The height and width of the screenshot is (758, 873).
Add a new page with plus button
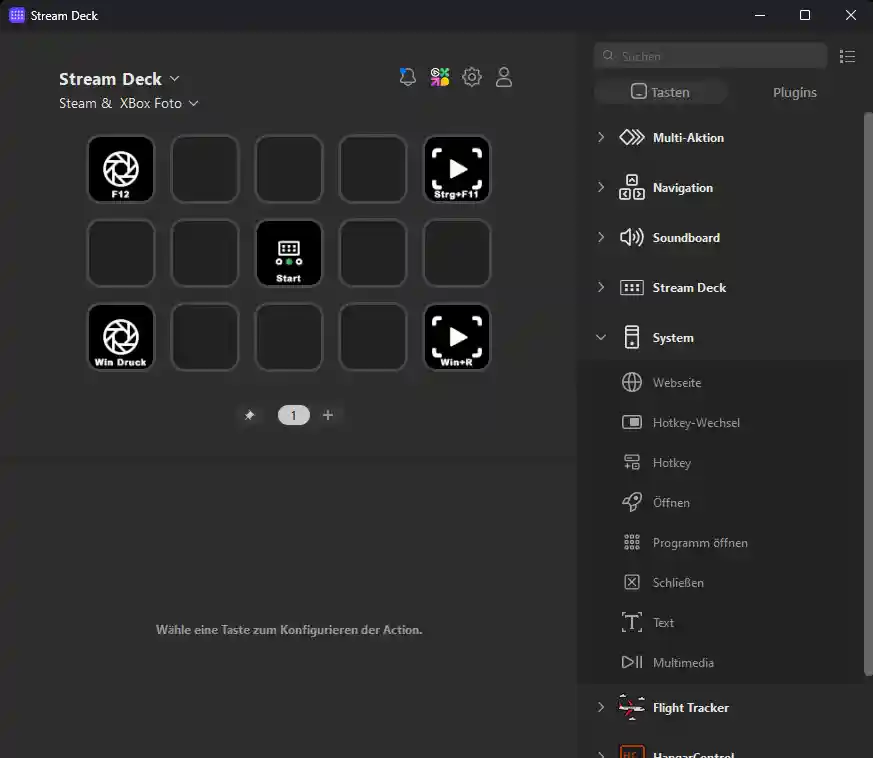coord(328,415)
